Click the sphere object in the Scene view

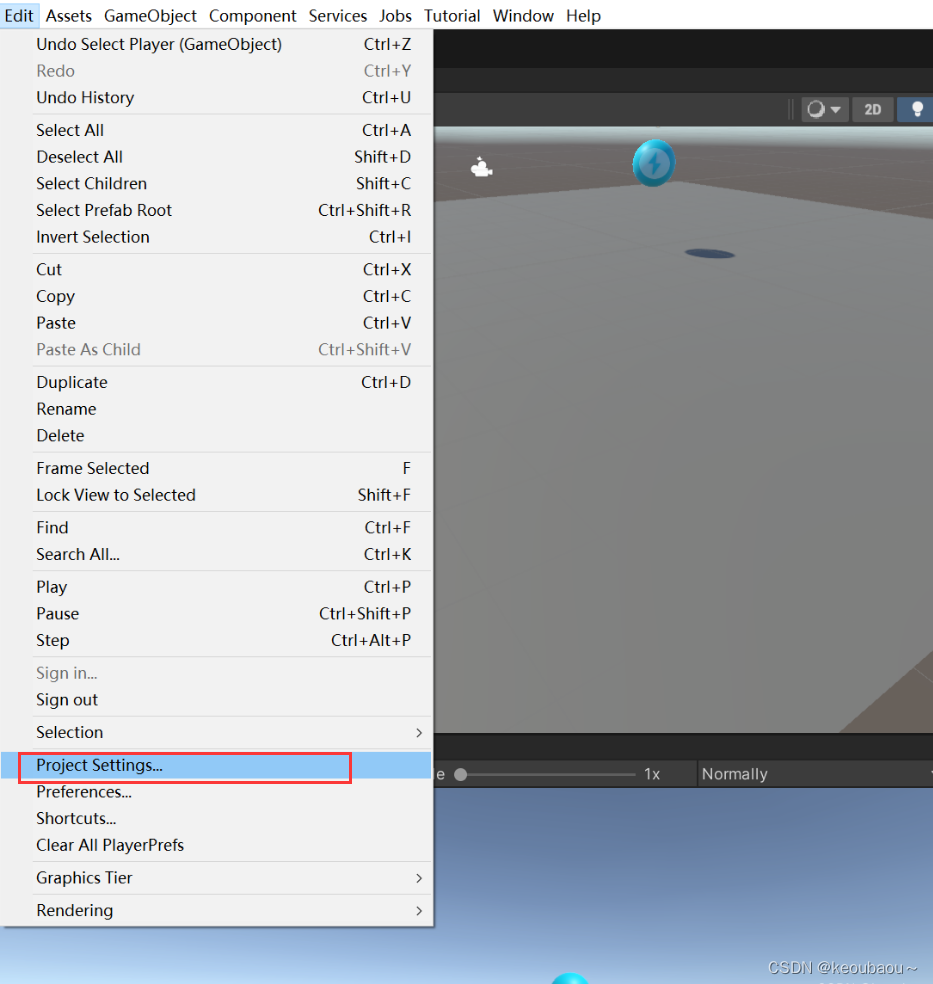point(653,162)
